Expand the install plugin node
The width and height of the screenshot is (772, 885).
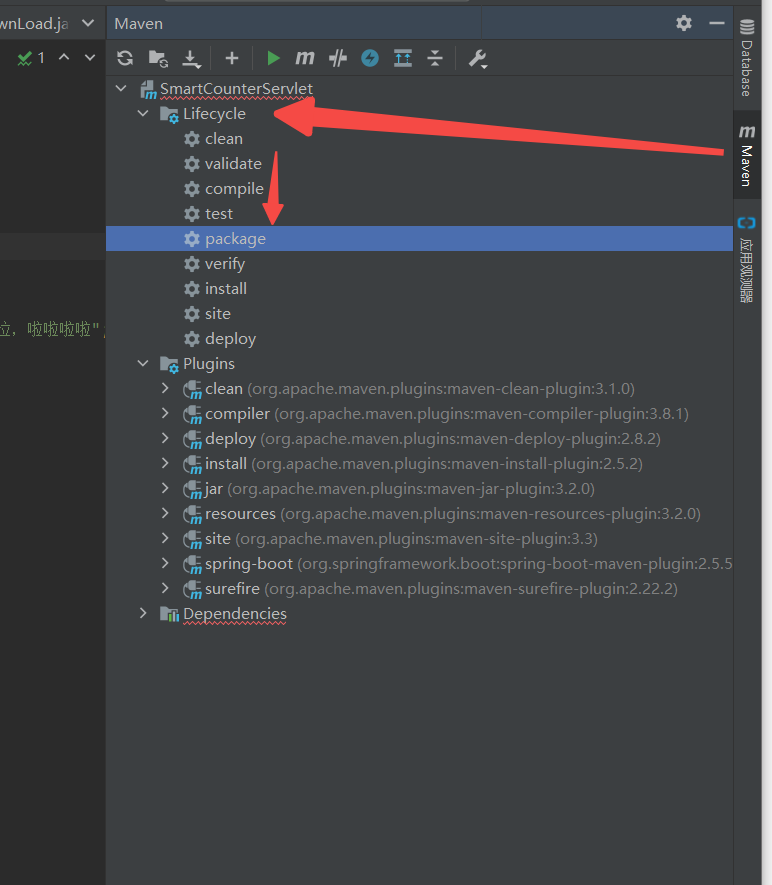165,463
